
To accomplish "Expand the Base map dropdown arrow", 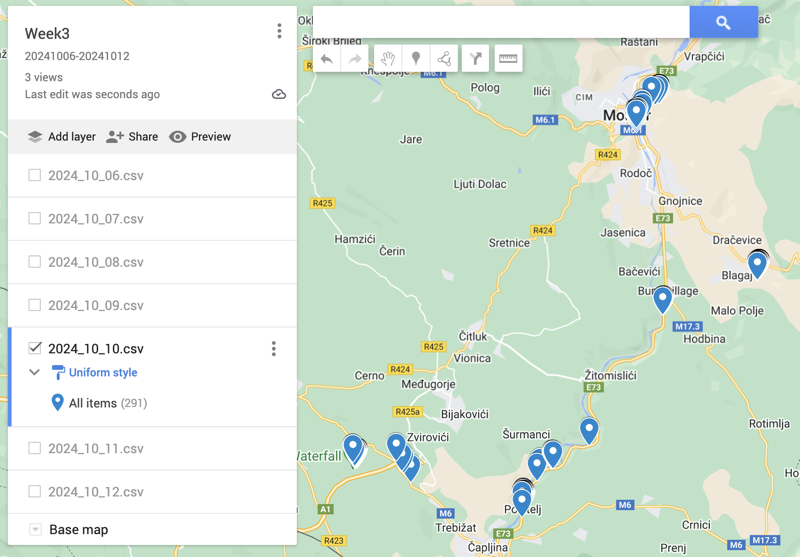I will (x=36, y=529).
